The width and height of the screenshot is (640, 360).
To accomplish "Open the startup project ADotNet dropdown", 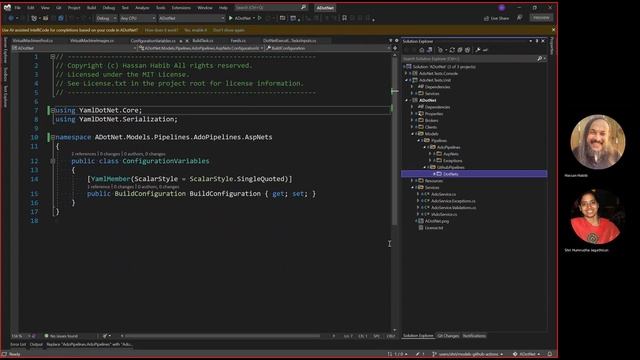I will pos(191,18).
